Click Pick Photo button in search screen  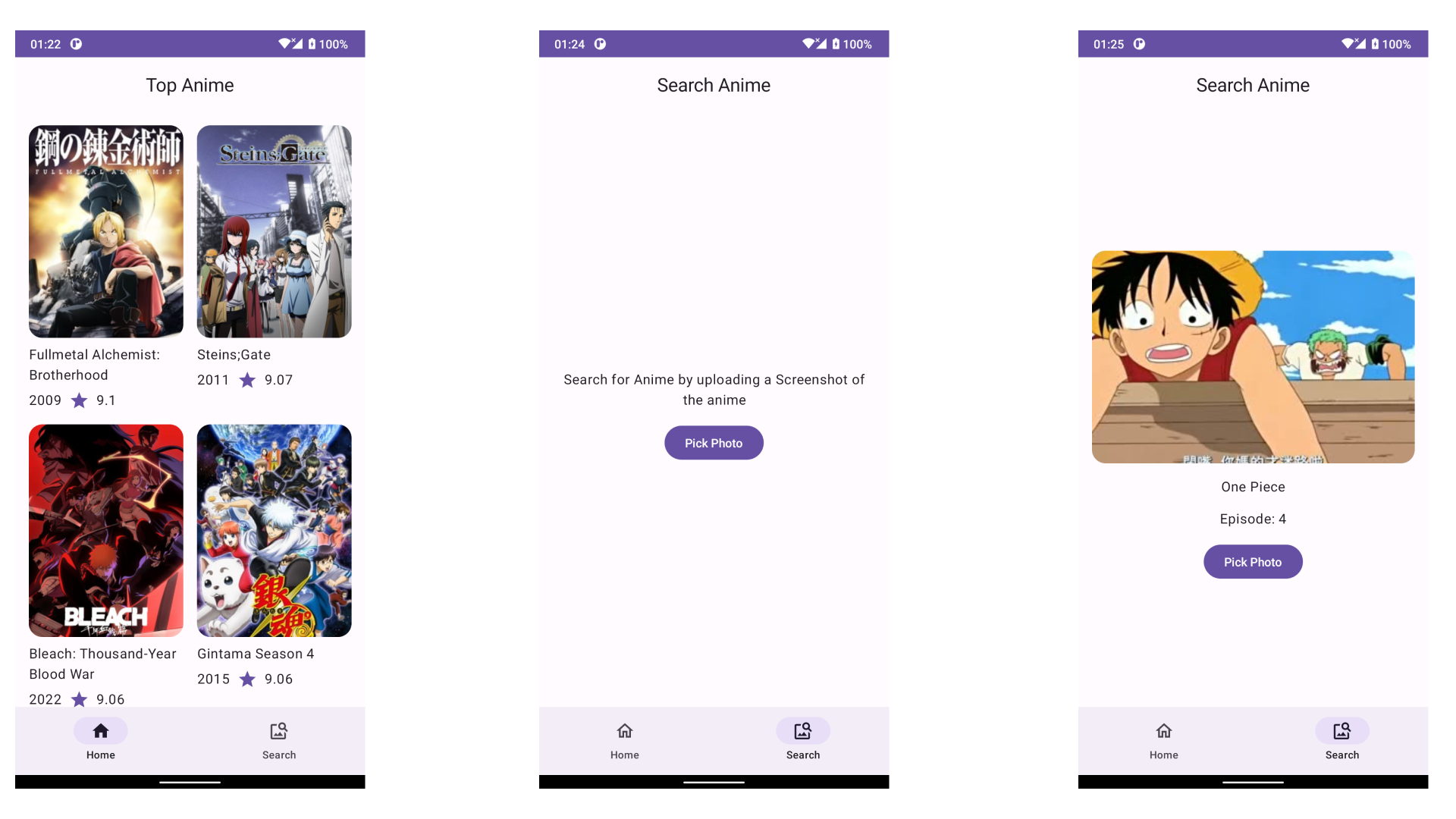(713, 443)
